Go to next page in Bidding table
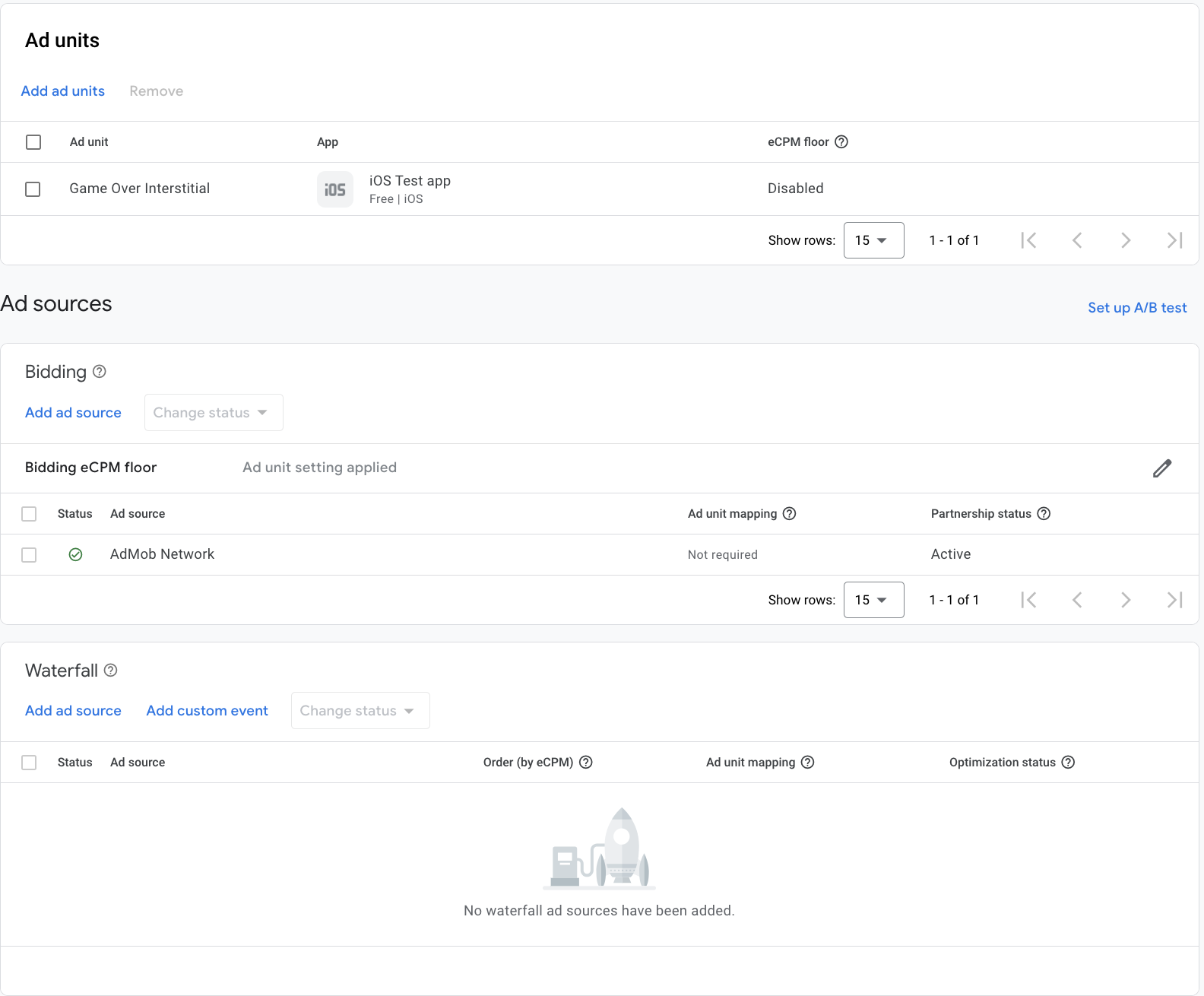Image resolution: width=1204 pixels, height=996 pixels. click(1126, 600)
